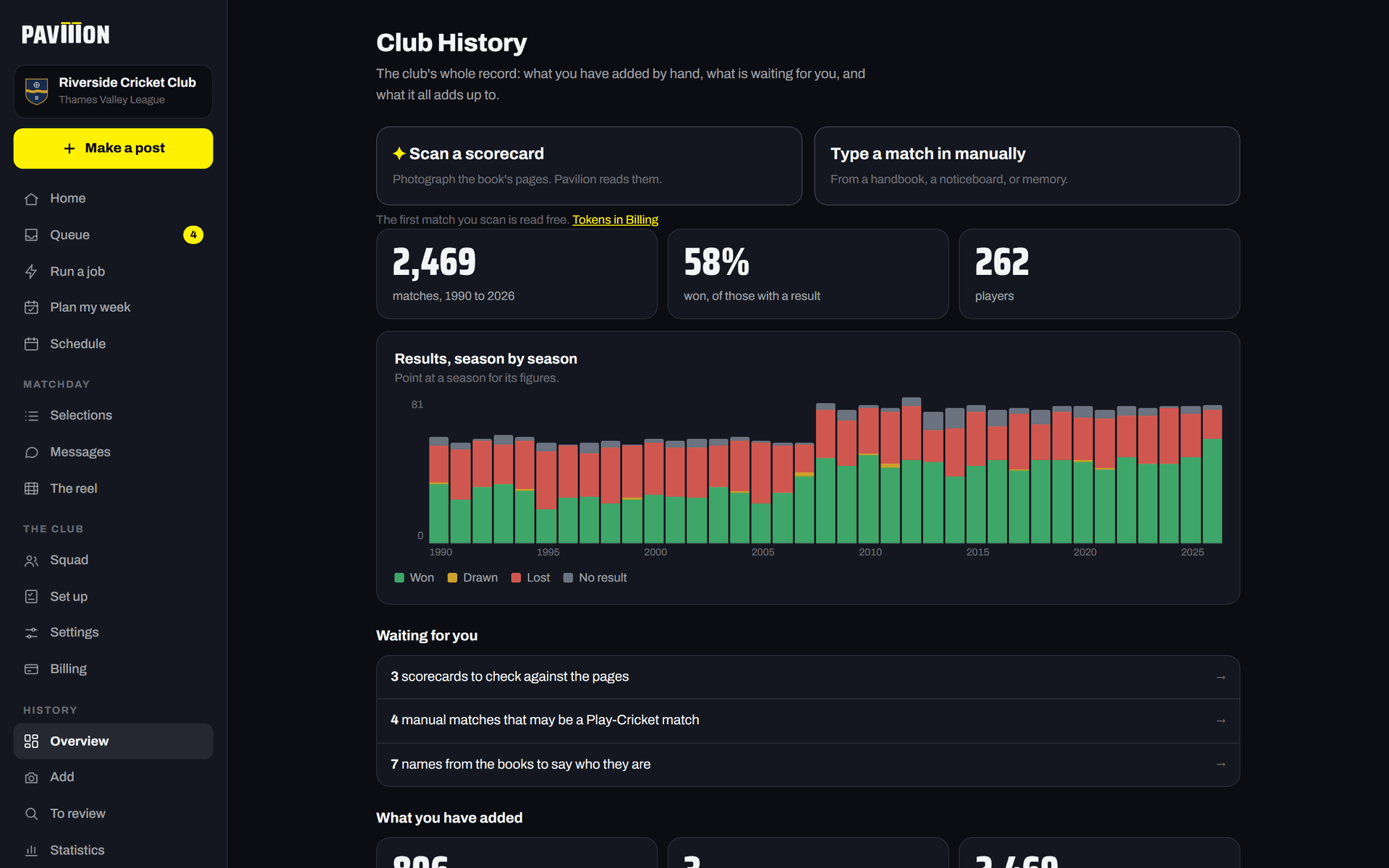Click the red Lost legend swatch

point(516,578)
